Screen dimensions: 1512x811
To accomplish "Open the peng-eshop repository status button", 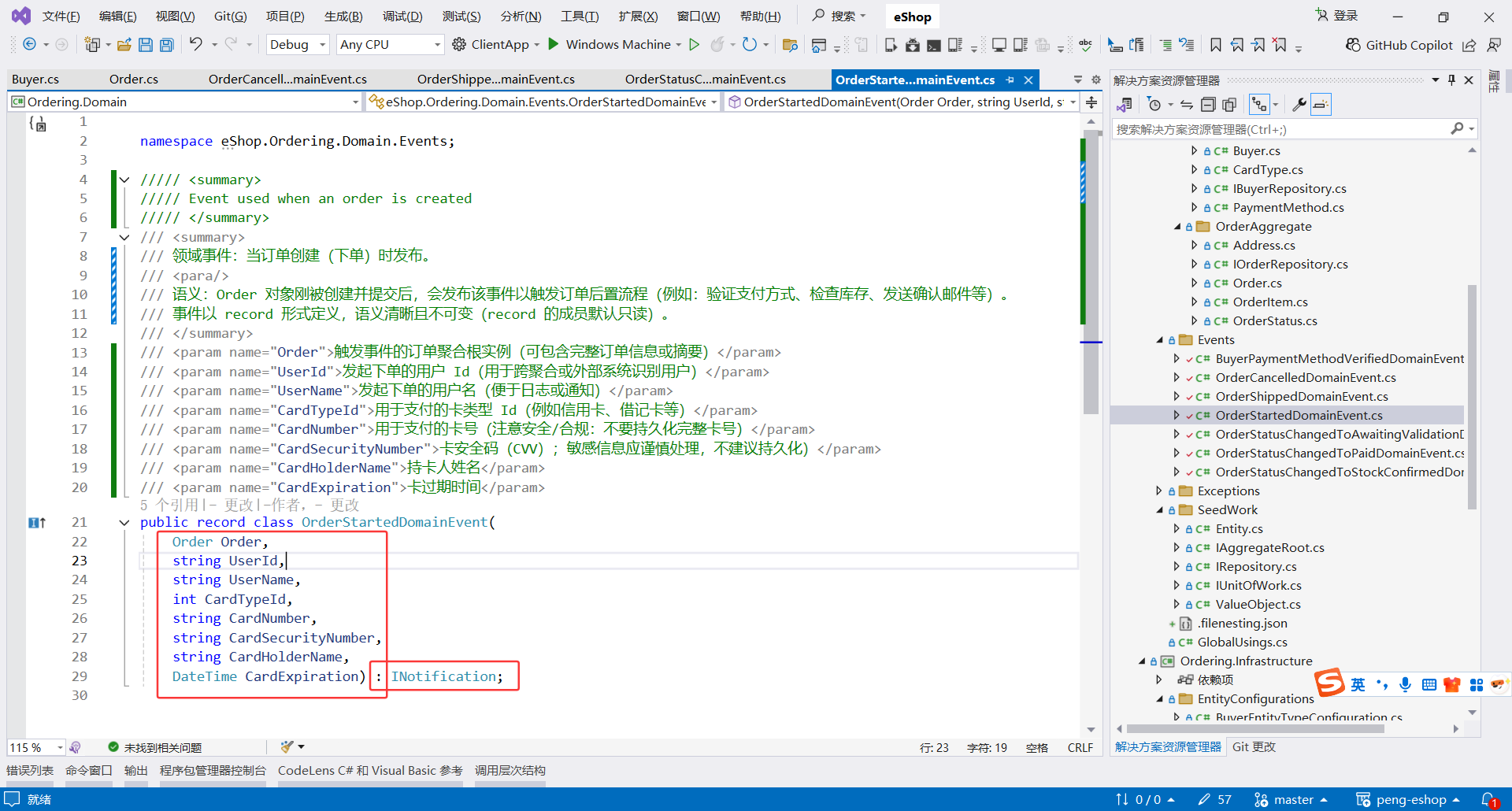I will pos(1407,799).
